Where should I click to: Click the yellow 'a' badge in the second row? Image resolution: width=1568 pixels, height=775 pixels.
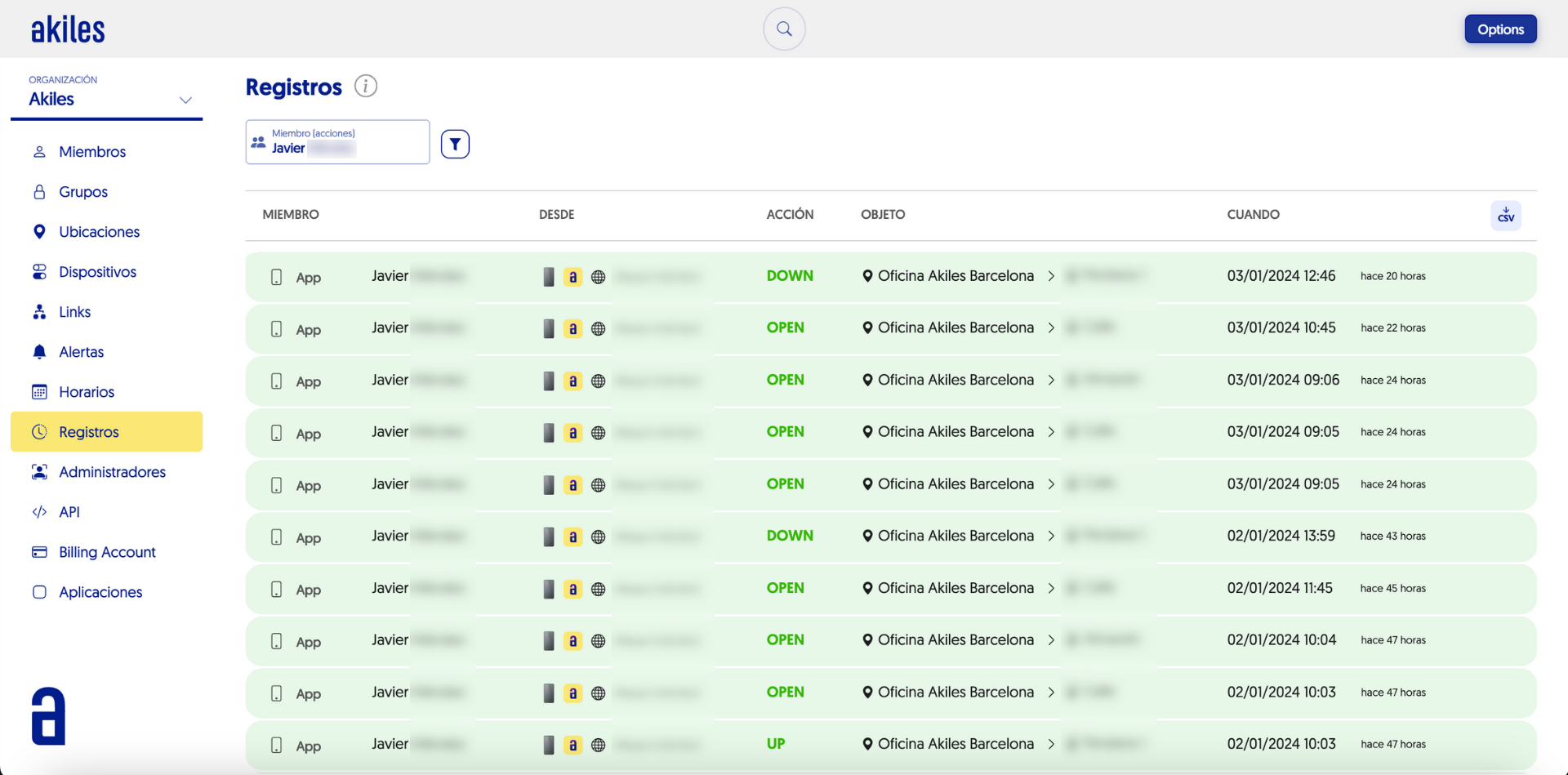pos(573,328)
